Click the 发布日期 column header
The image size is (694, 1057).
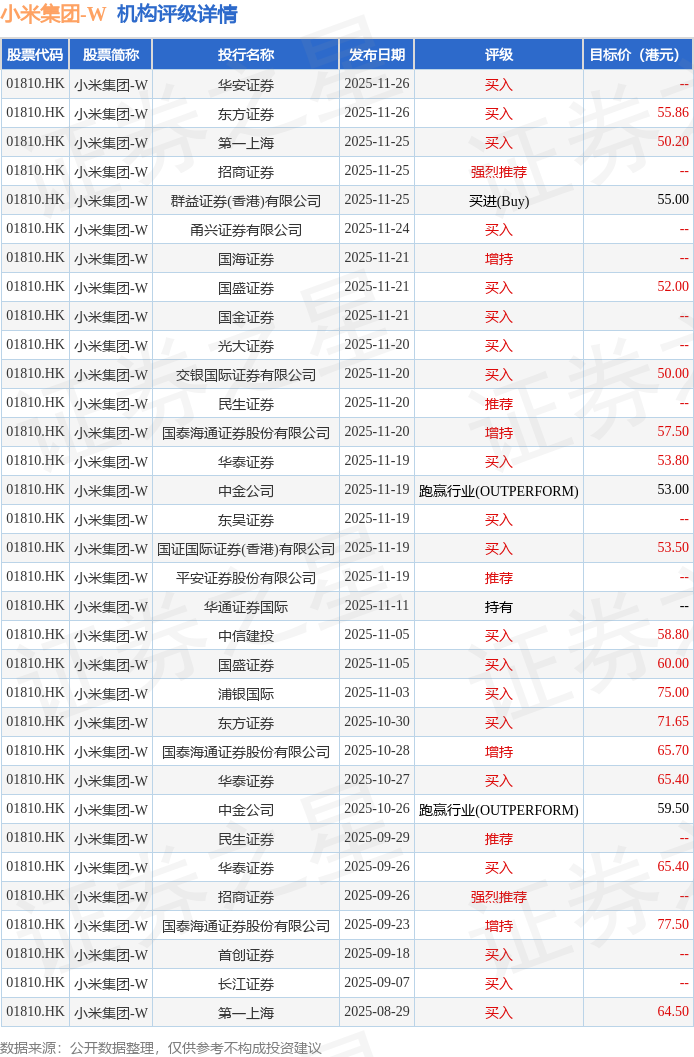pos(377,55)
